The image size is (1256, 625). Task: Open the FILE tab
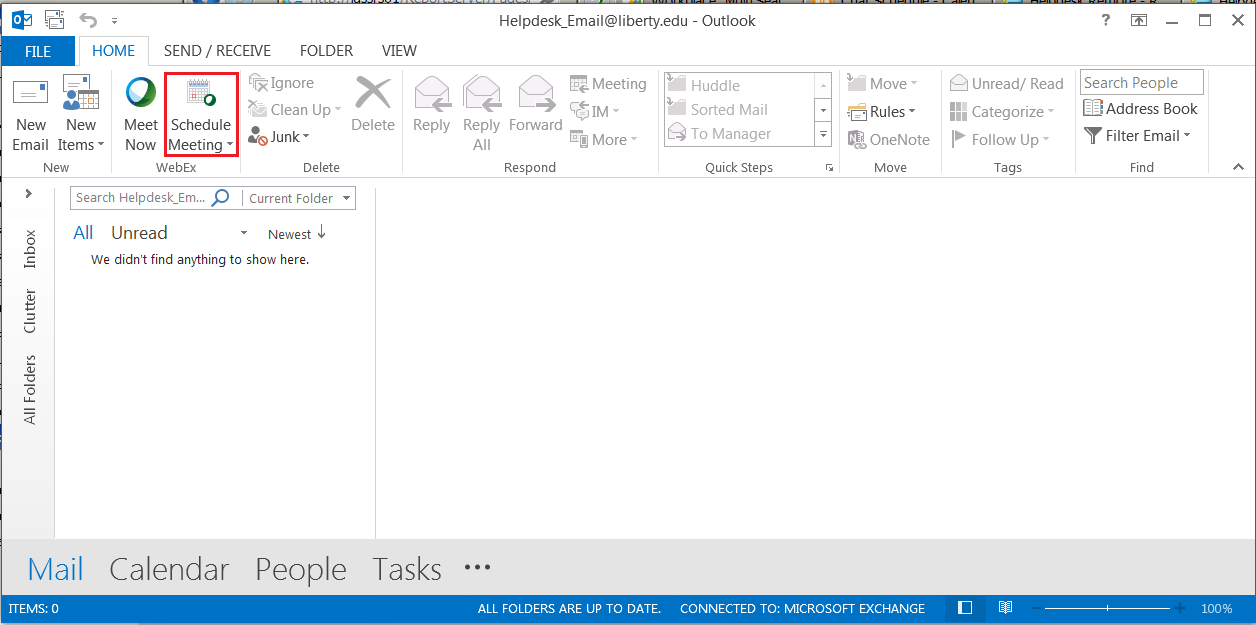(x=38, y=51)
